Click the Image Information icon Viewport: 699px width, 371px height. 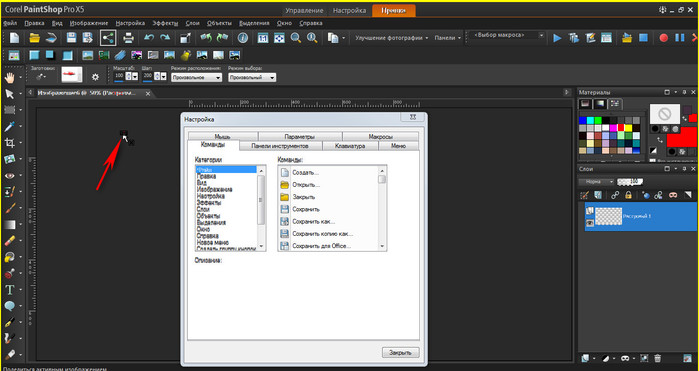(x=243, y=38)
